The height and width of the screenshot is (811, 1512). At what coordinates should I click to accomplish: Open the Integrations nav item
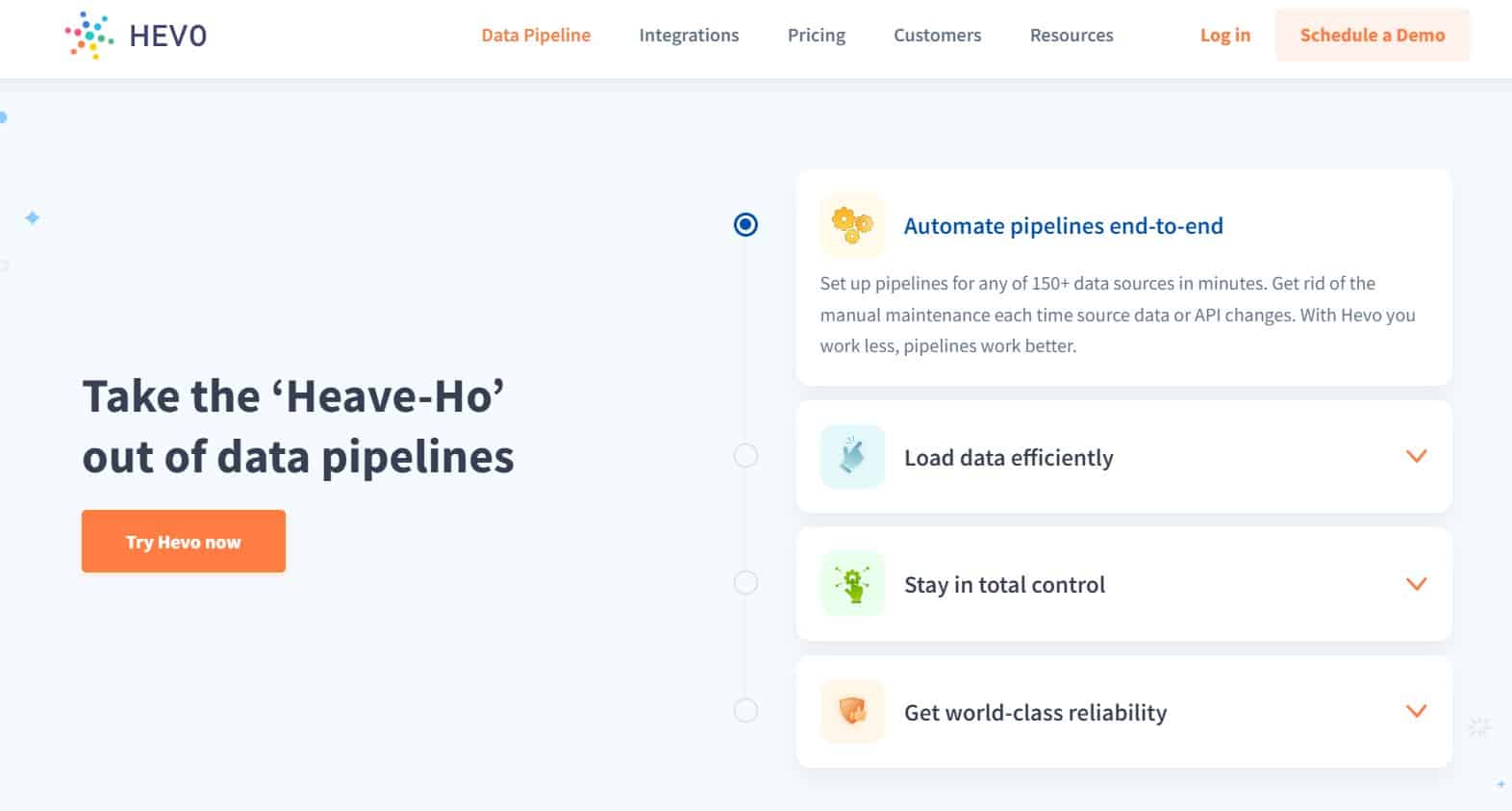(x=689, y=36)
